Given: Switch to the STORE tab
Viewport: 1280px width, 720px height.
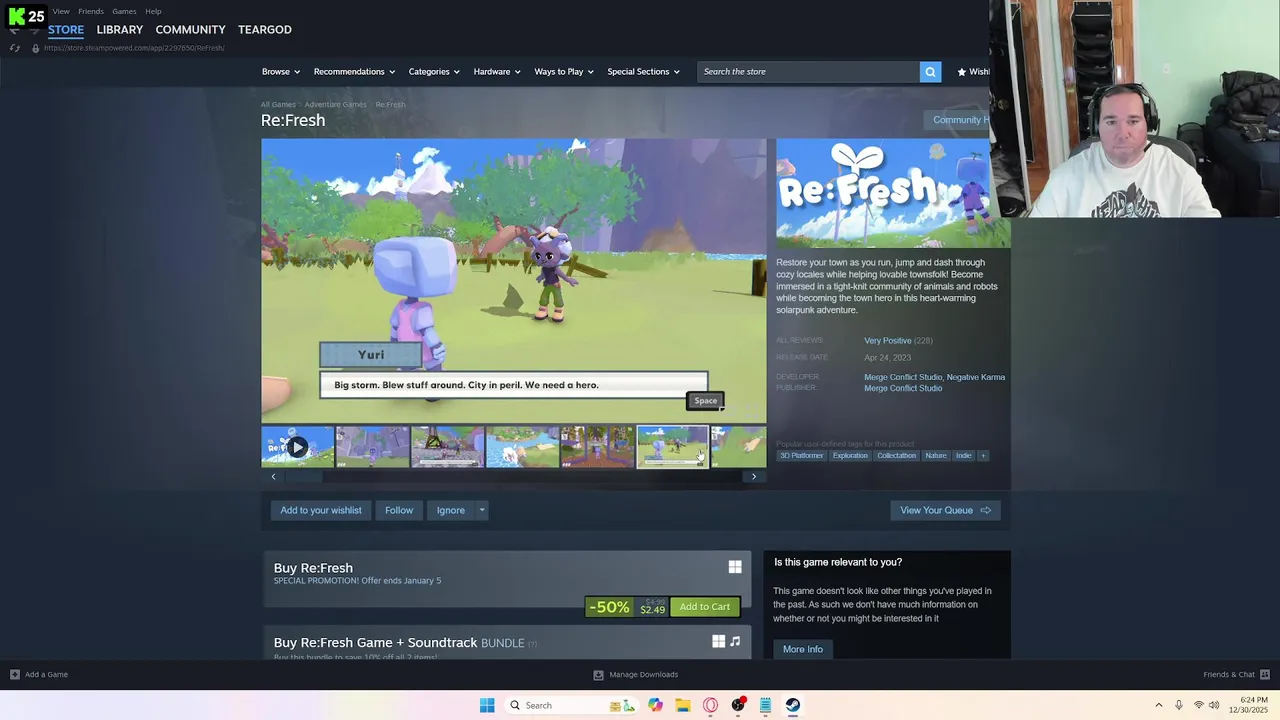Looking at the screenshot, I should point(66,30).
